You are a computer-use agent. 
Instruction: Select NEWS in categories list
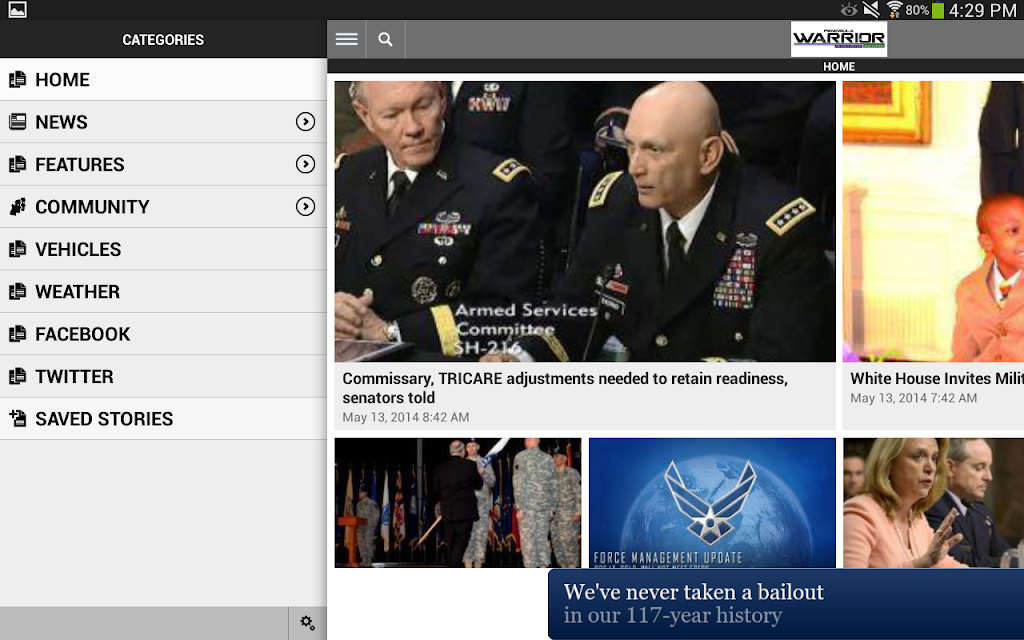click(163, 122)
